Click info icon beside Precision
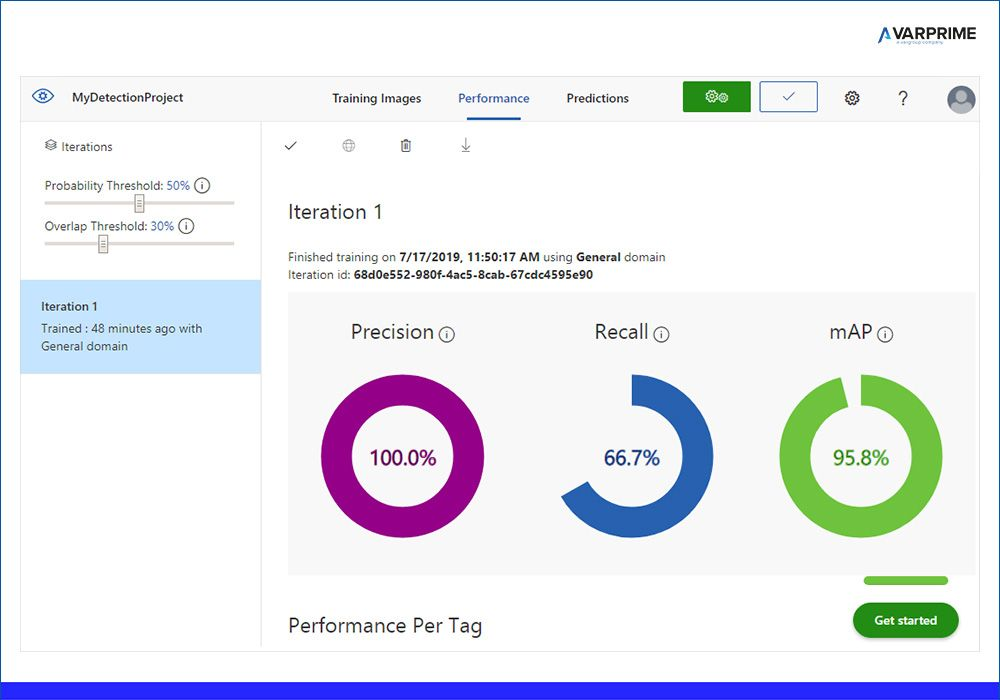1000x700 pixels. pyautogui.click(x=447, y=334)
